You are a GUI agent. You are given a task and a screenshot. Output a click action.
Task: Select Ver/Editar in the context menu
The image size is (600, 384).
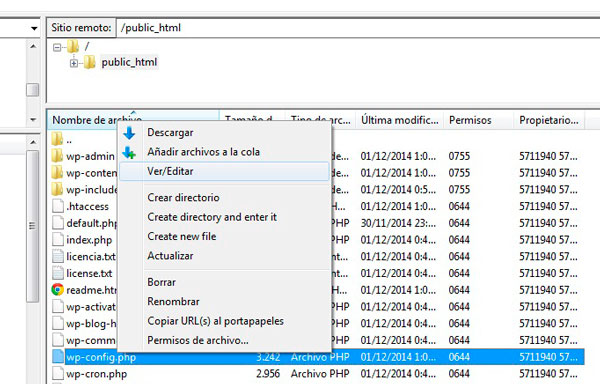(x=224, y=171)
